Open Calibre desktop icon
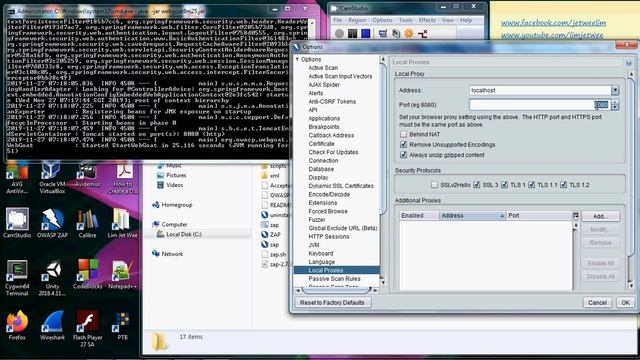The width and height of the screenshot is (640, 360). click(x=87, y=223)
